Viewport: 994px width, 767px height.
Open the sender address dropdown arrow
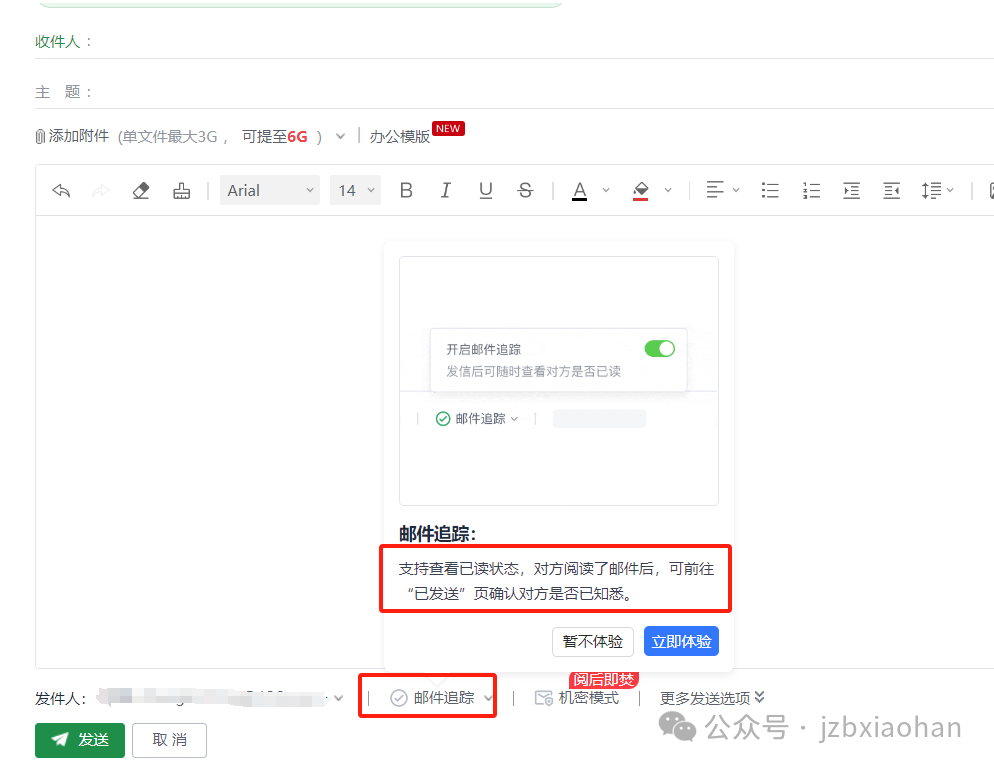coord(339,698)
